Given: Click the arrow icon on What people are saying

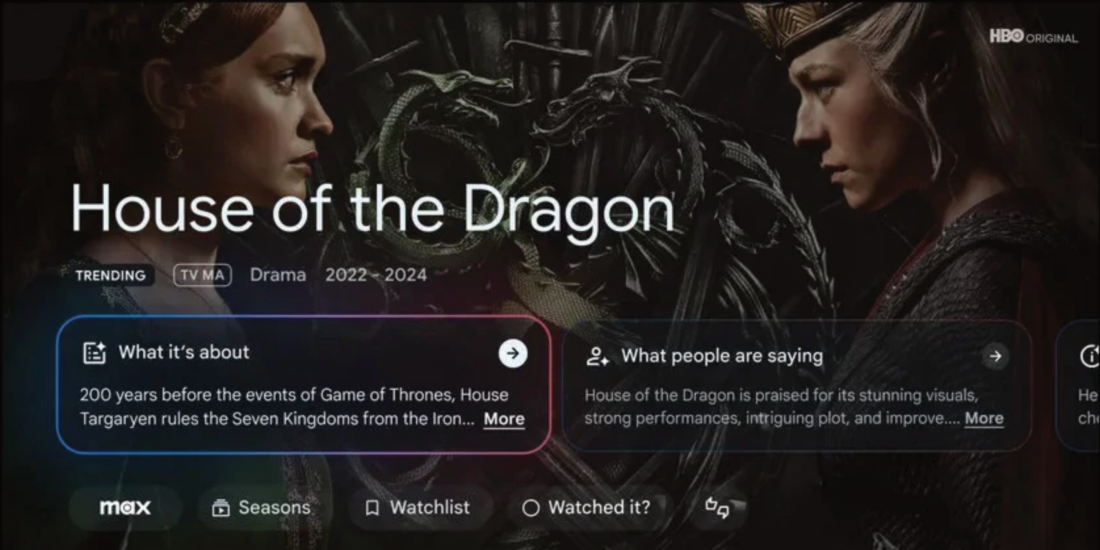Looking at the screenshot, I should click(995, 356).
